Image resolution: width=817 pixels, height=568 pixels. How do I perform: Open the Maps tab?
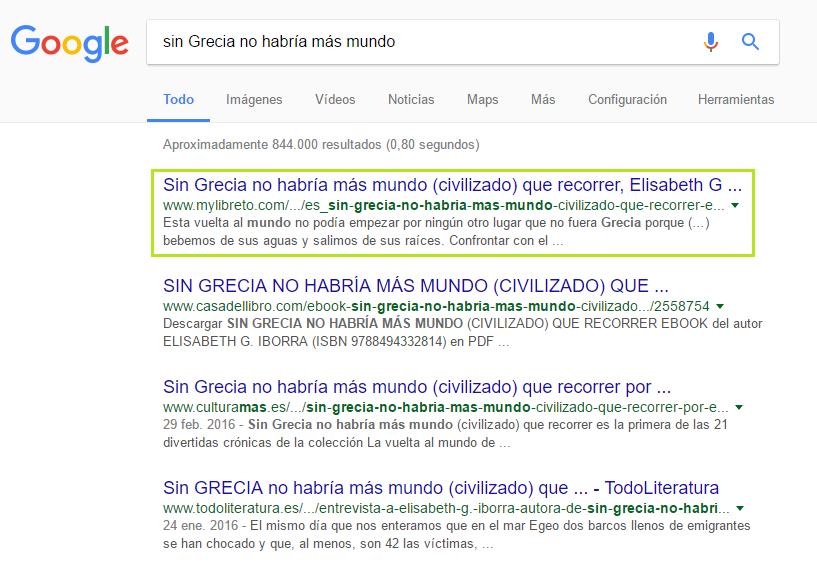[x=482, y=100]
